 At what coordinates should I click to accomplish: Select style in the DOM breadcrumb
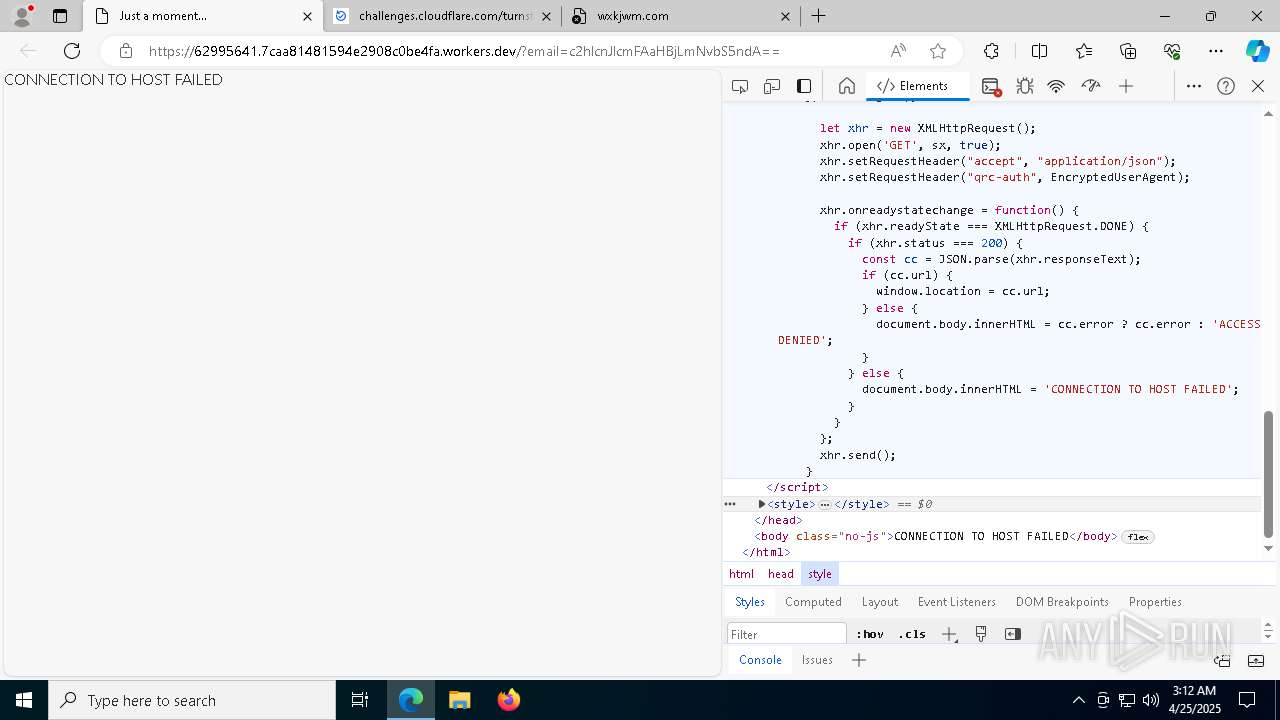click(820, 574)
